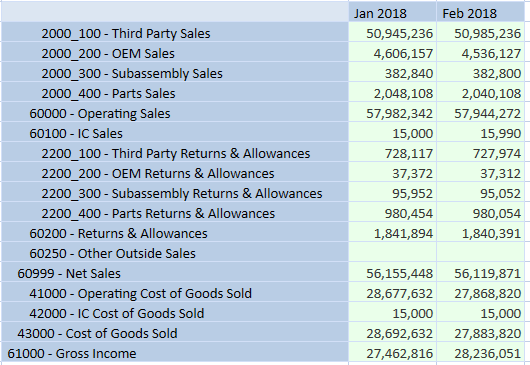Click the 43000 - Cost of Goods Sold label
530x365 pixels.
[97, 333]
